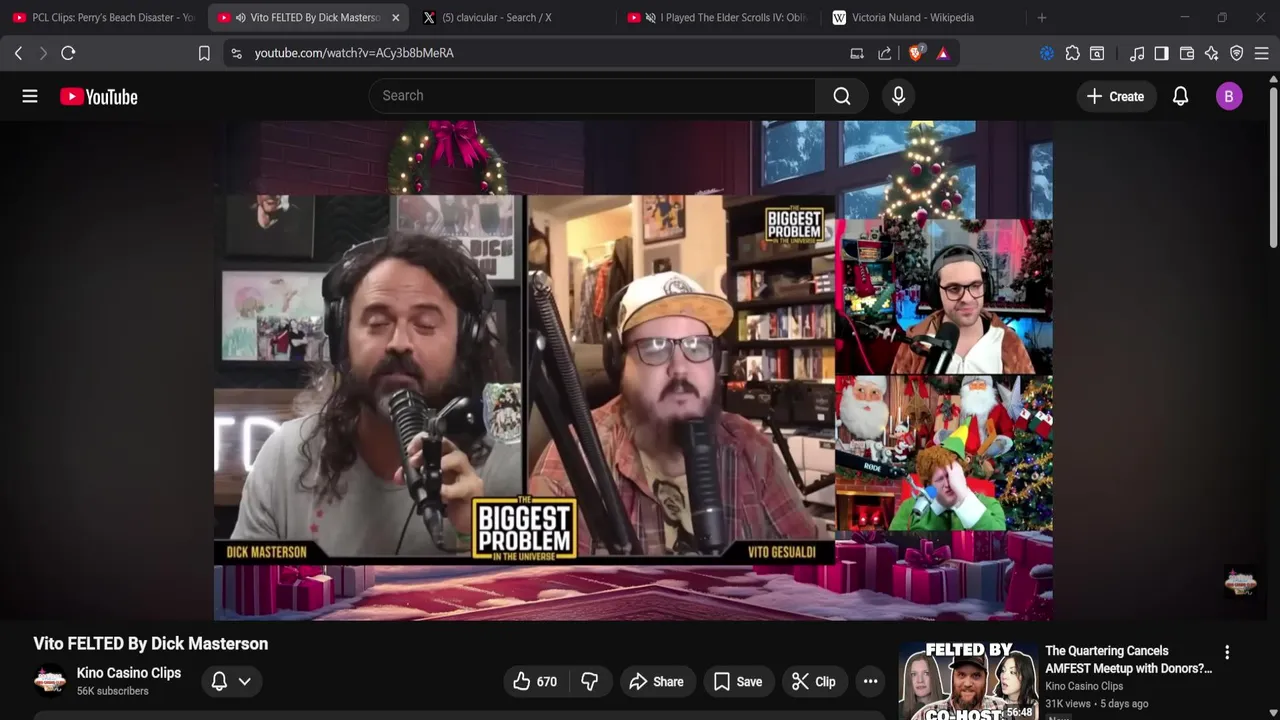Open the browser main menu hamburger
Viewport: 1280px width, 720px height.
[1262, 53]
